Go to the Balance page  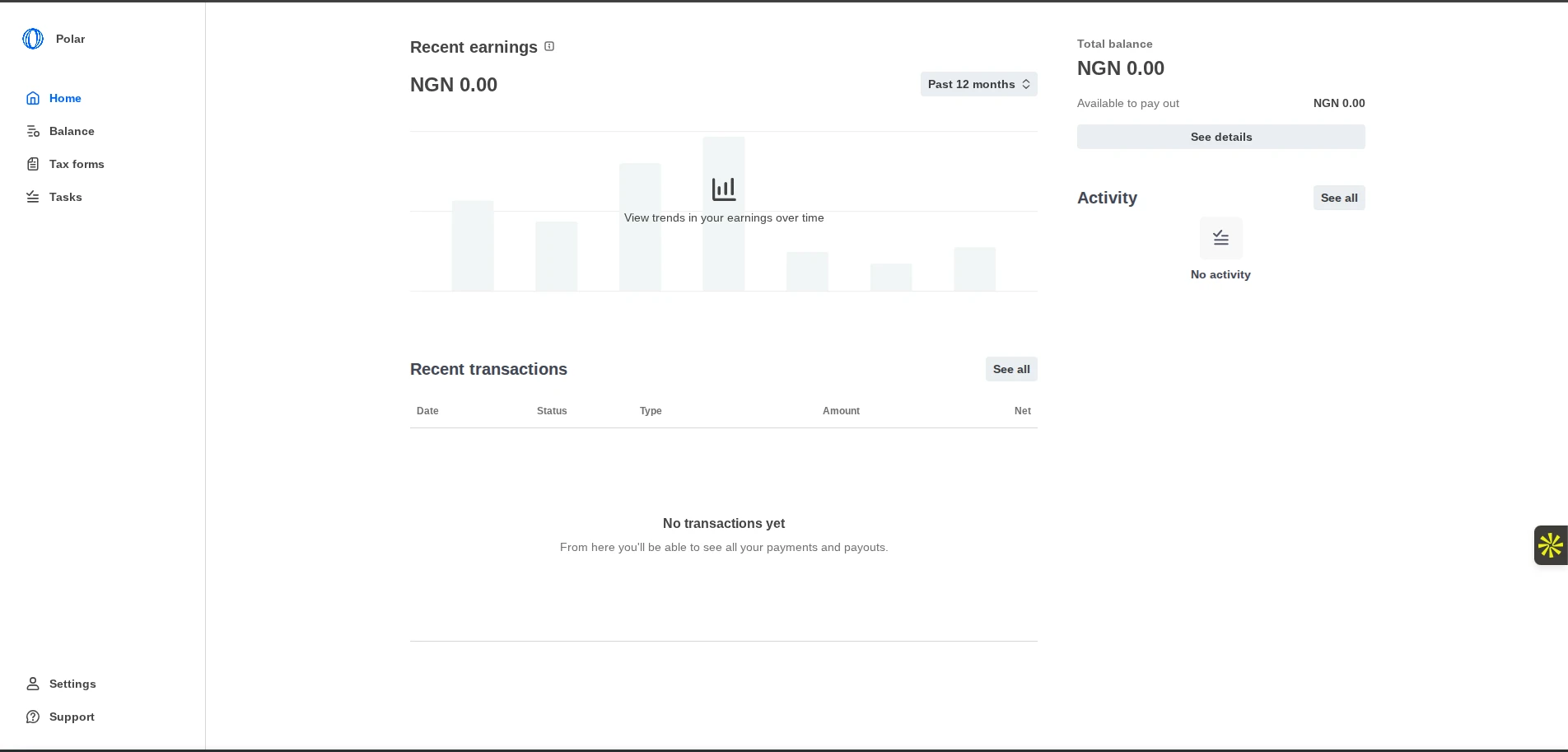pos(72,131)
